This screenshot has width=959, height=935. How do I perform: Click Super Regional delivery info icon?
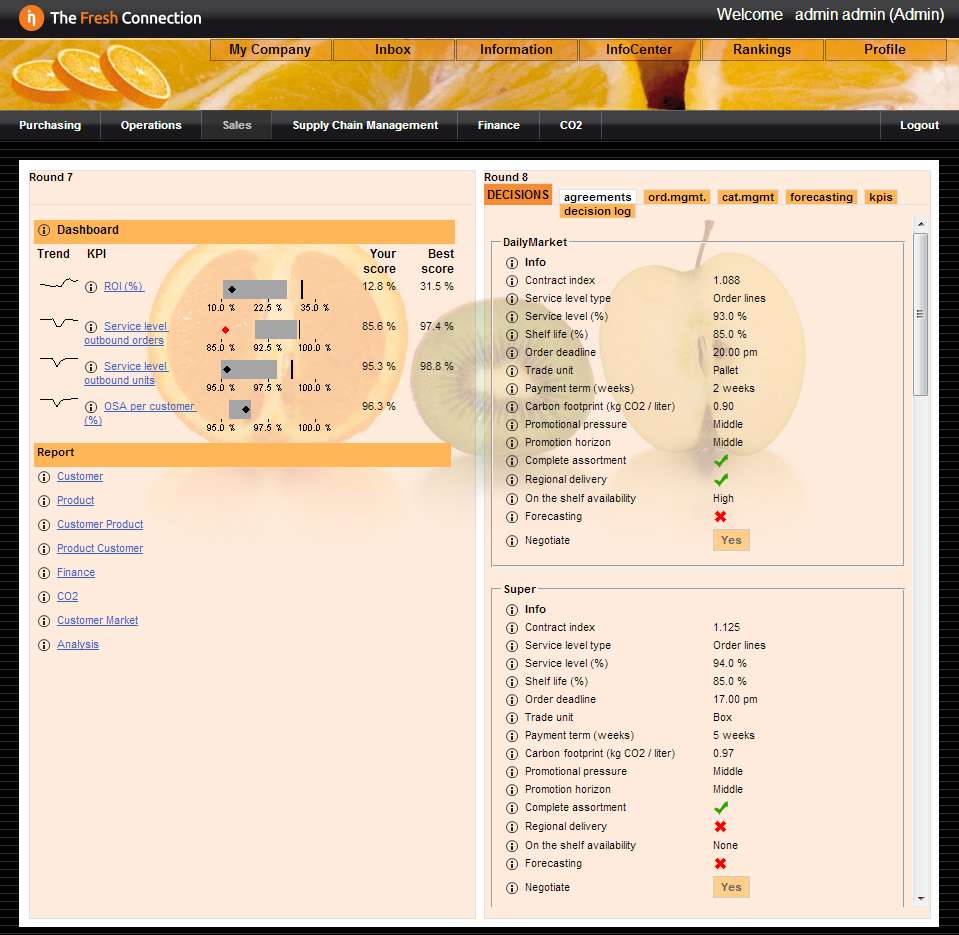(x=512, y=827)
